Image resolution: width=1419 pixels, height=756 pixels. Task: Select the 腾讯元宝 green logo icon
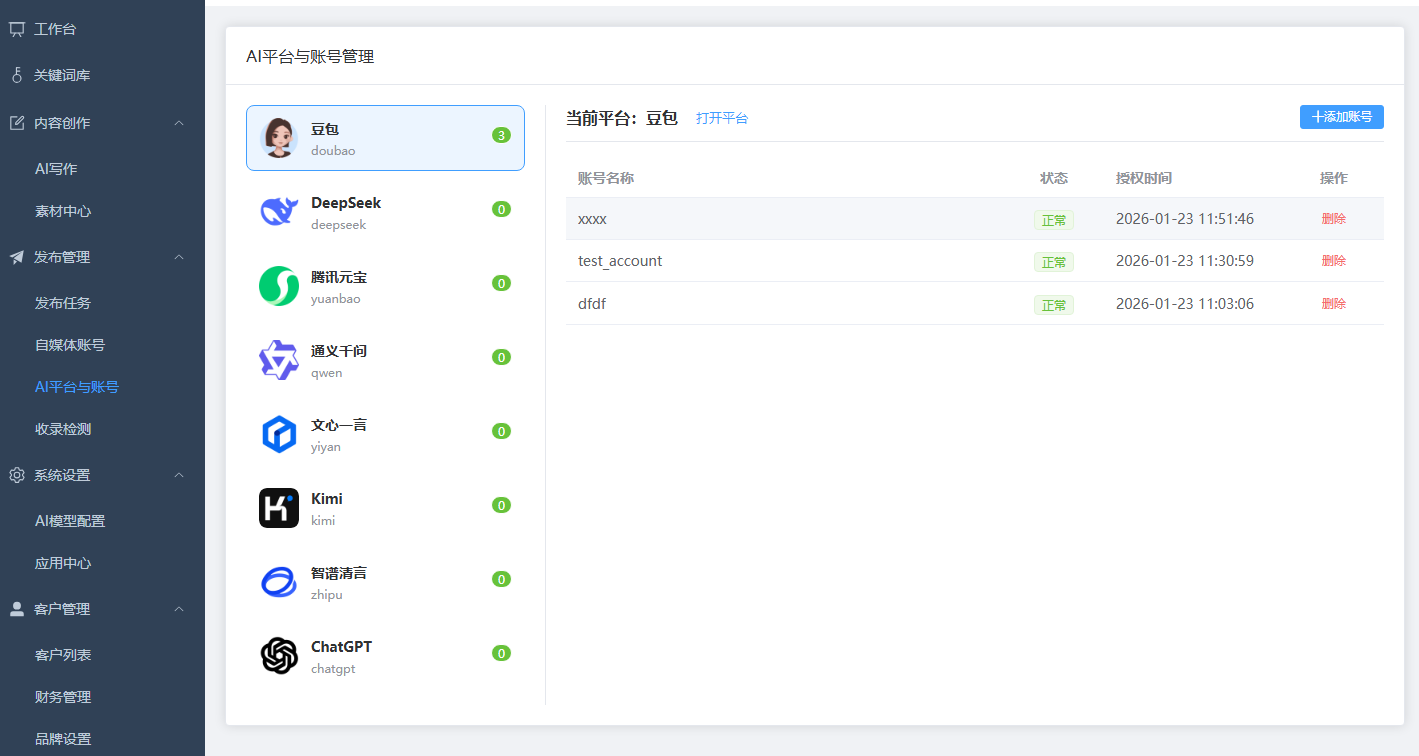(279, 286)
